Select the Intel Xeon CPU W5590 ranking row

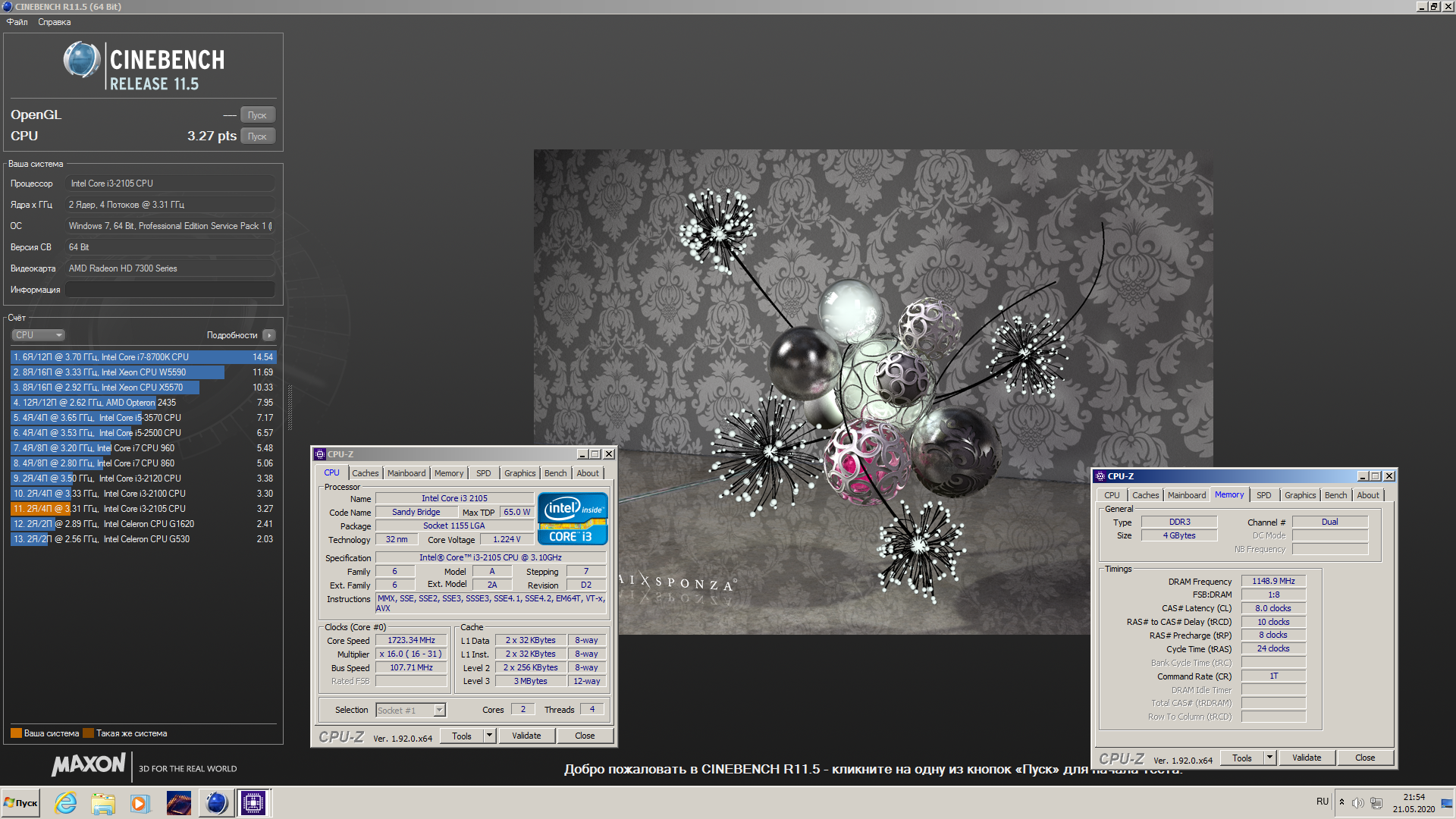pos(143,372)
